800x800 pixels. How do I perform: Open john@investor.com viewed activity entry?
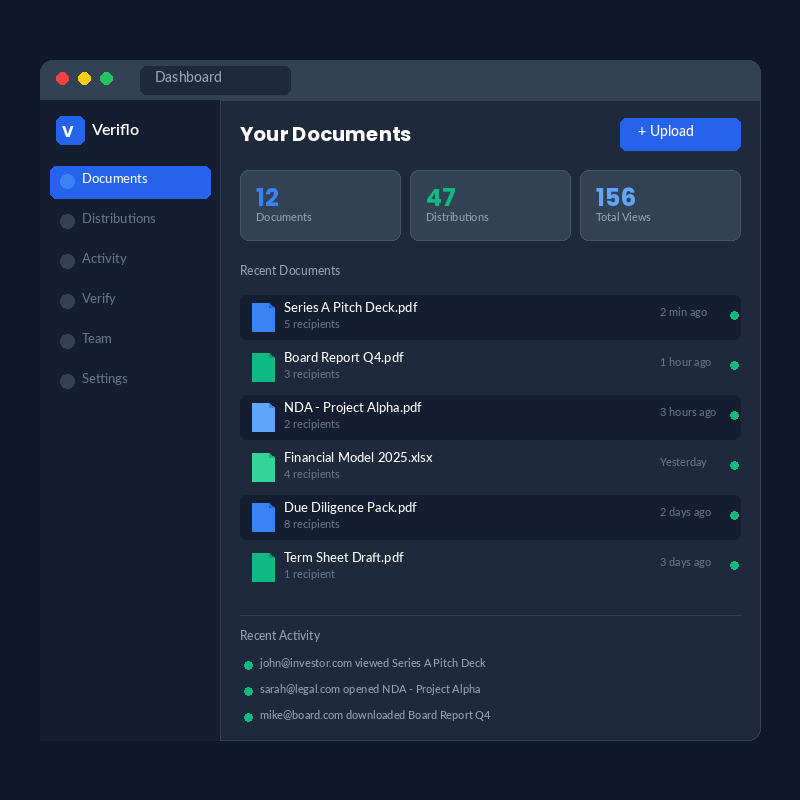[x=372, y=663]
